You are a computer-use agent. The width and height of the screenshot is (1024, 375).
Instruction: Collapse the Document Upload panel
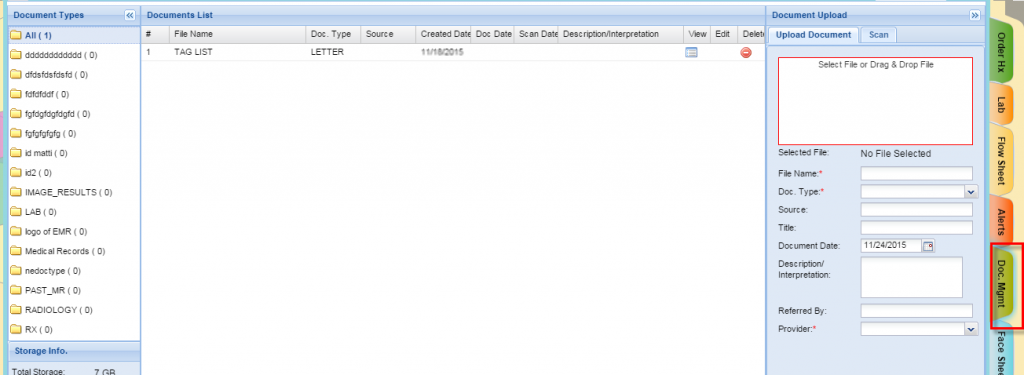tap(975, 15)
